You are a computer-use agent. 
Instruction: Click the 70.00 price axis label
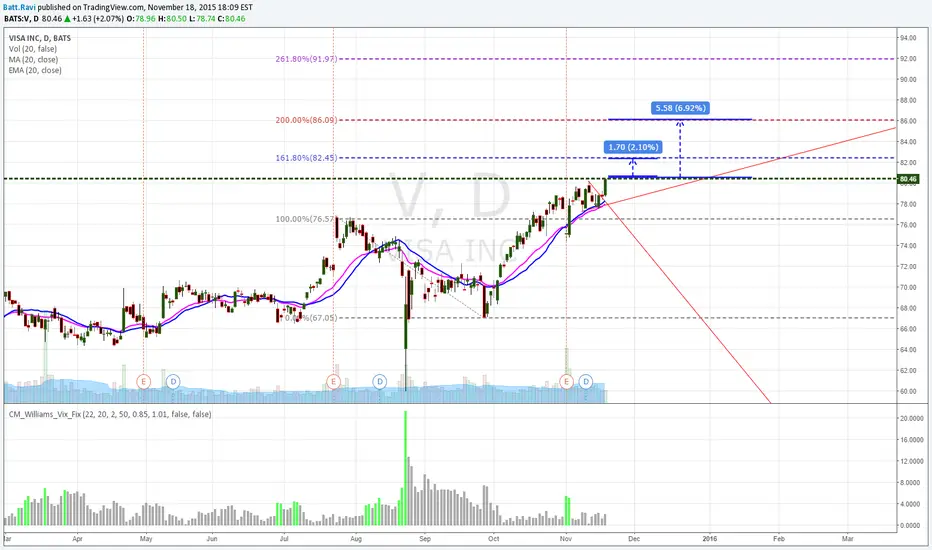pyautogui.click(x=908, y=288)
